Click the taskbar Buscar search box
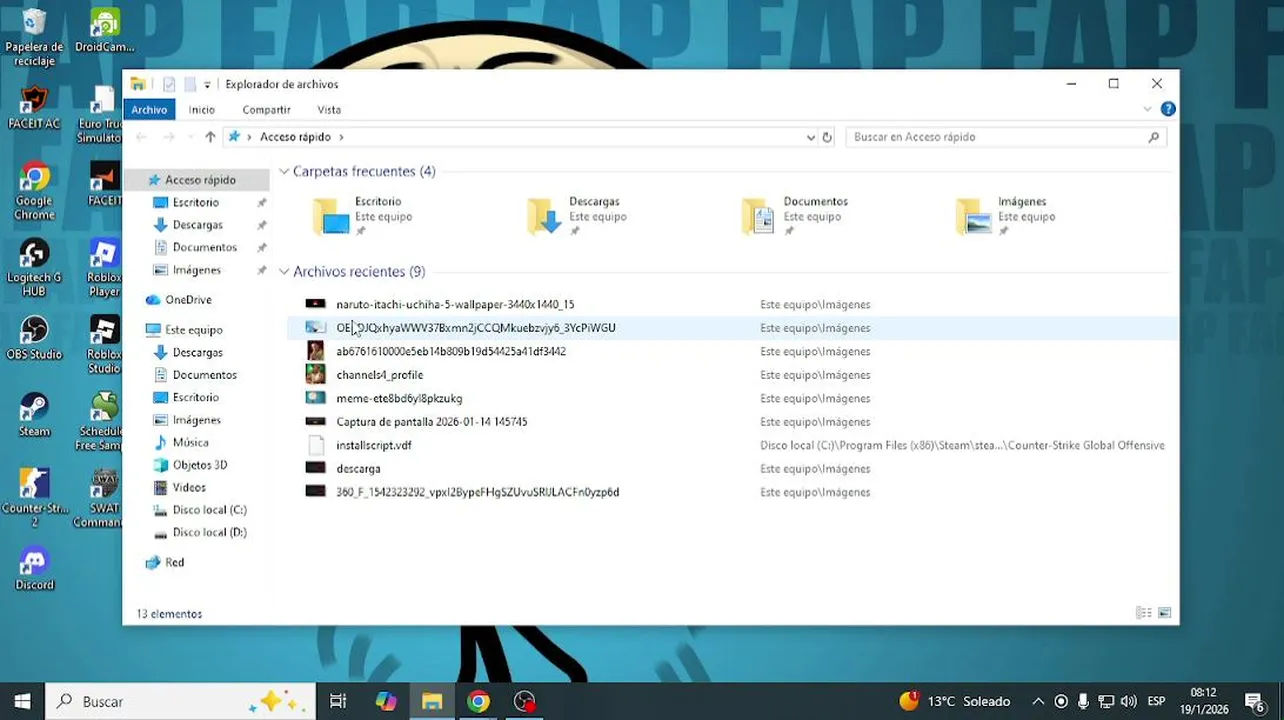Image resolution: width=1284 pixels, height=720 pixels. (182, 701)
